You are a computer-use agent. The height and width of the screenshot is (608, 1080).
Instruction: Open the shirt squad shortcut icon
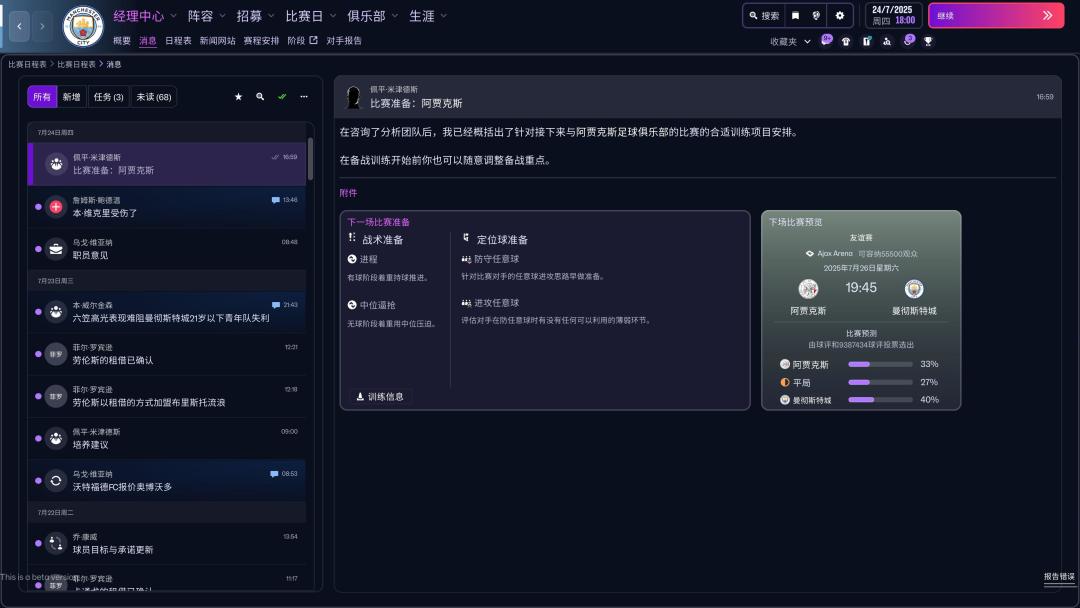click(x=846, y=41)
